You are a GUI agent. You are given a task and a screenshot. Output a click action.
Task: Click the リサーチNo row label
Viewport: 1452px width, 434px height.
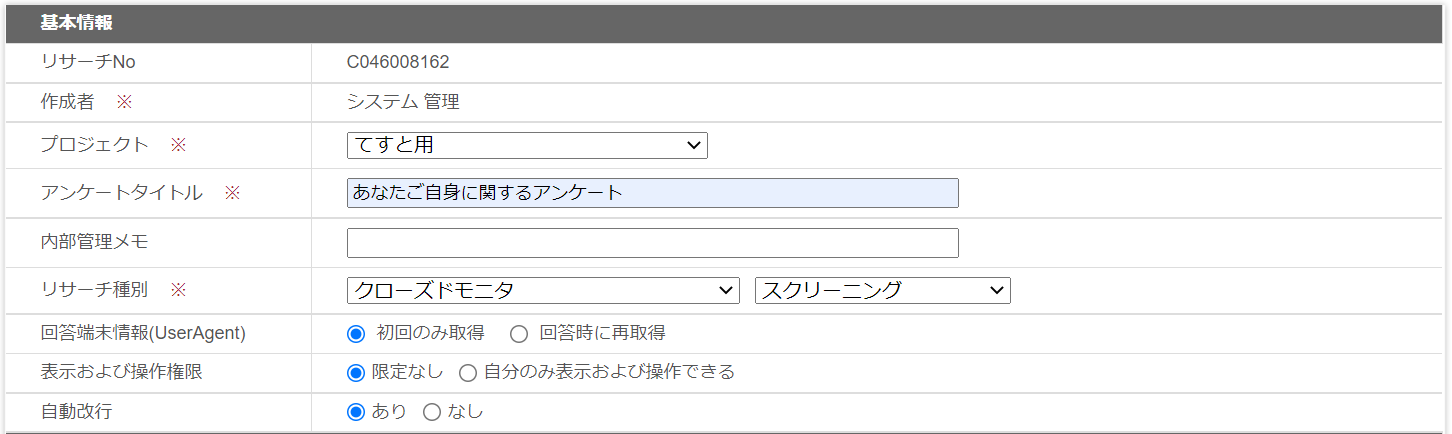tap(88, 62)
